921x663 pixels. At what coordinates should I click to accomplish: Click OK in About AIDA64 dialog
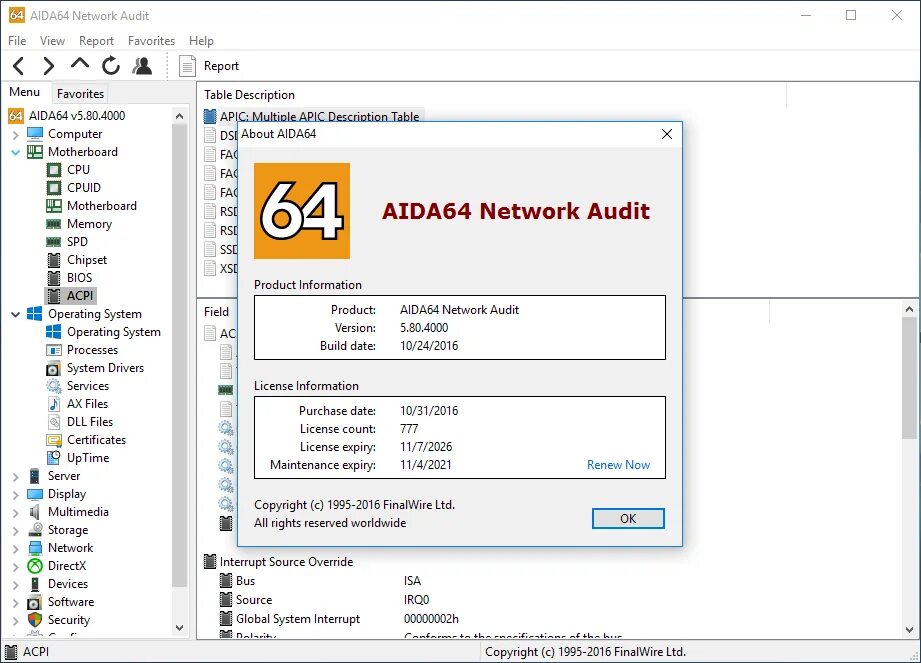[x=628, y=519]
